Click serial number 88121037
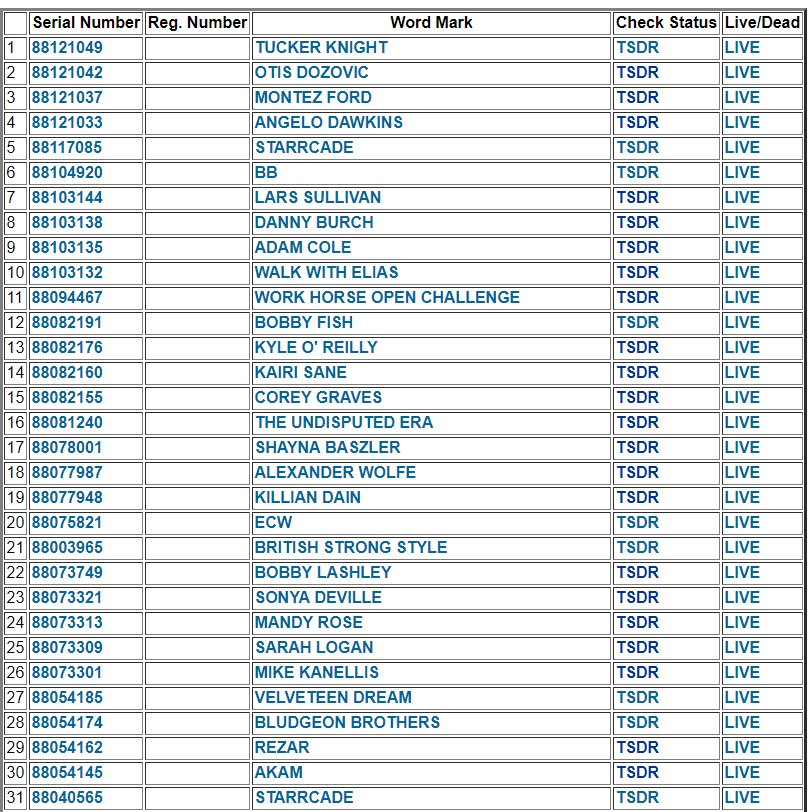The width and height of the screenshot is (812, 812). (67, 97)
